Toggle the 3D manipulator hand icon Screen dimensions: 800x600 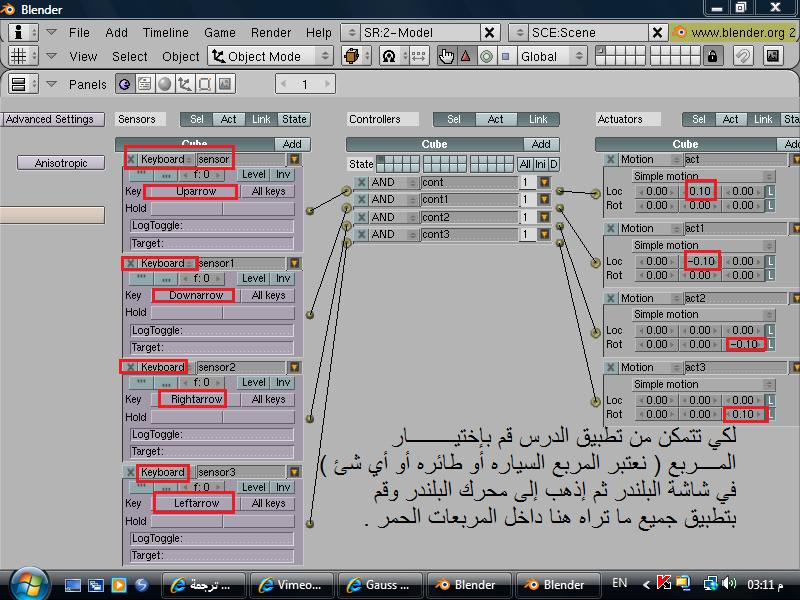pos(446,56)
